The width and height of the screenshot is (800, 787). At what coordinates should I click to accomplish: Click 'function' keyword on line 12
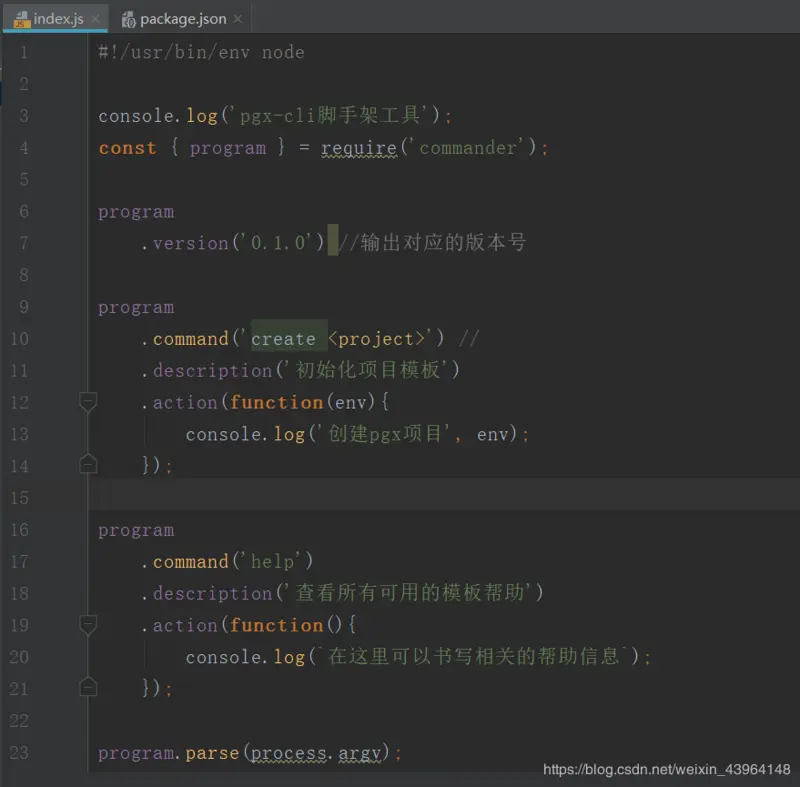coord(276,402)
